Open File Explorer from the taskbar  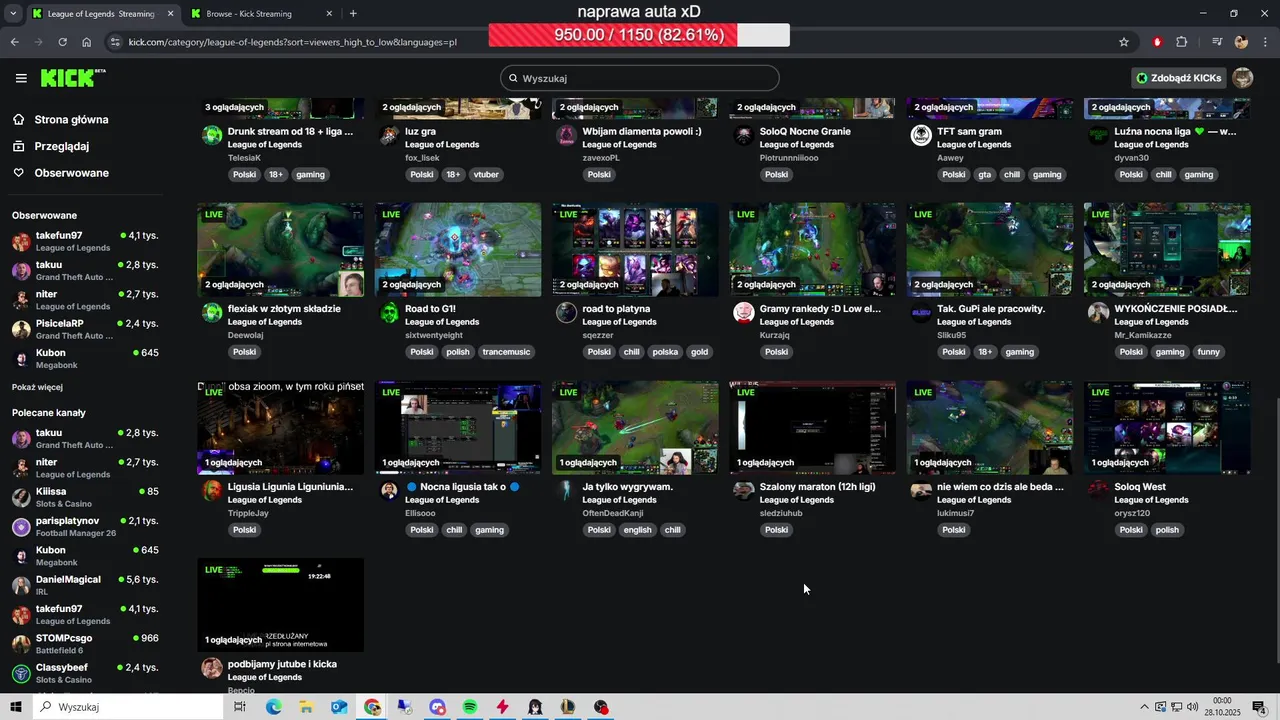coord(306,707)
